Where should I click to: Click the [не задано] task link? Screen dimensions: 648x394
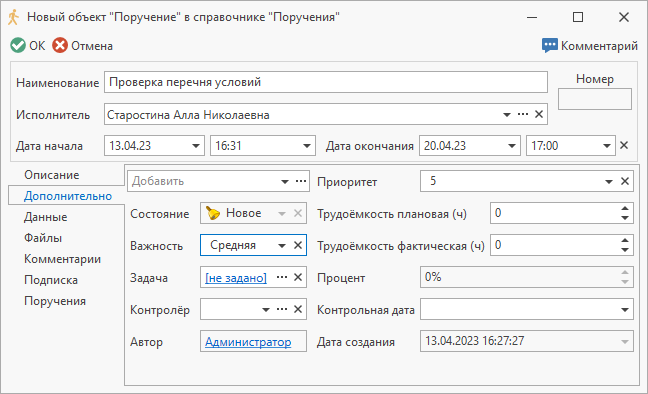pyautogui.click(x=236, y=278)
